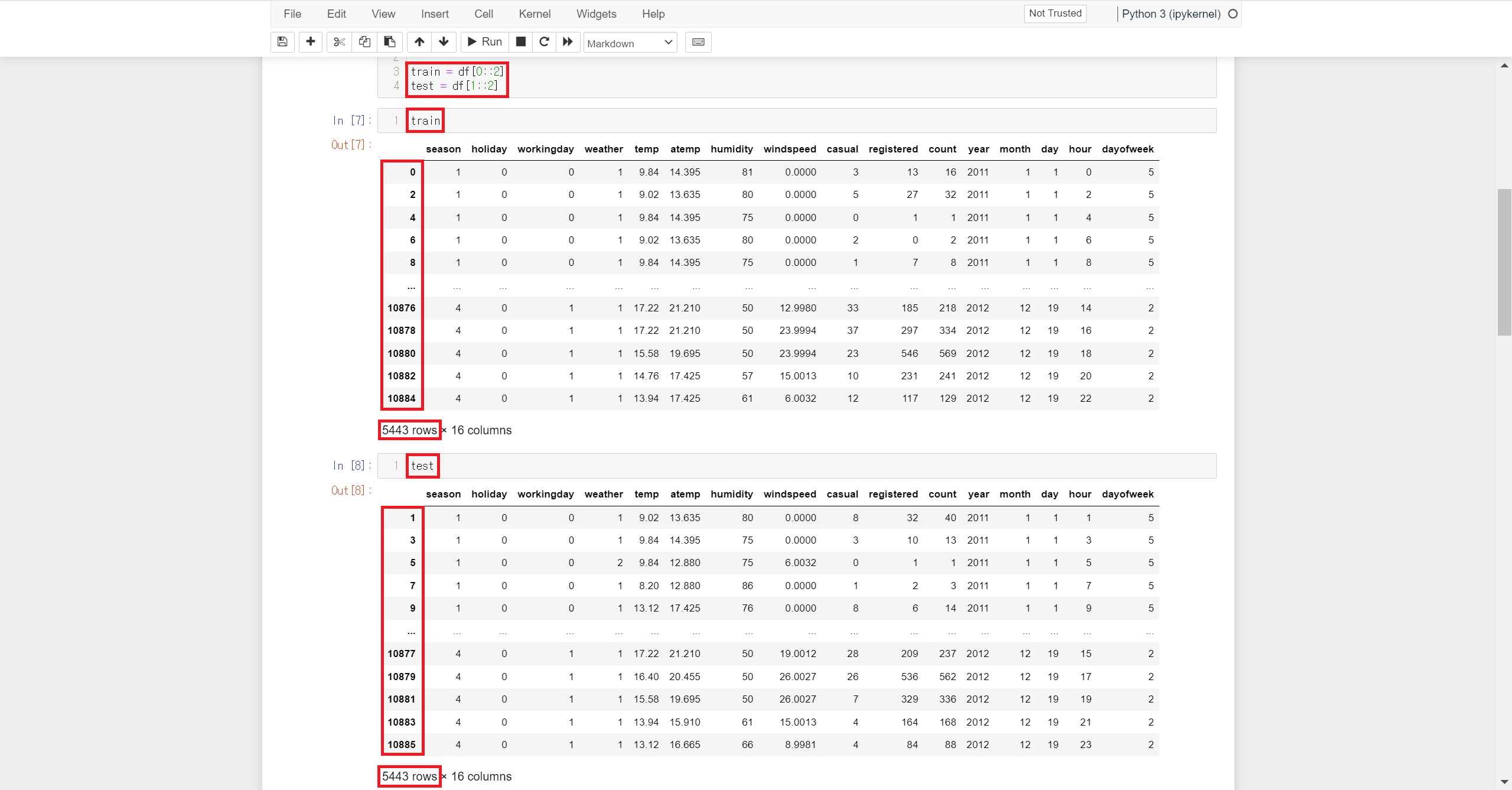Restart kernel and run all cells
This screenshot has height=790, width=1512.
[x=568, y=42]
